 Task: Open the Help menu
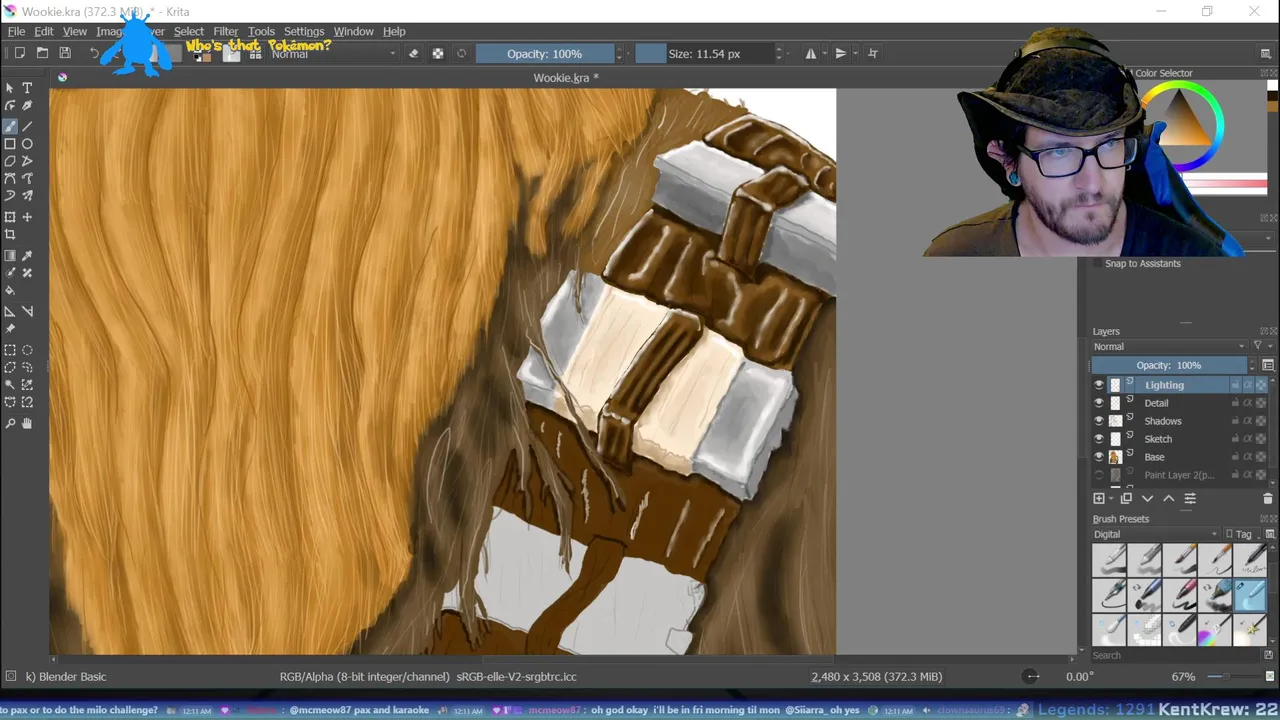(394, 32)
